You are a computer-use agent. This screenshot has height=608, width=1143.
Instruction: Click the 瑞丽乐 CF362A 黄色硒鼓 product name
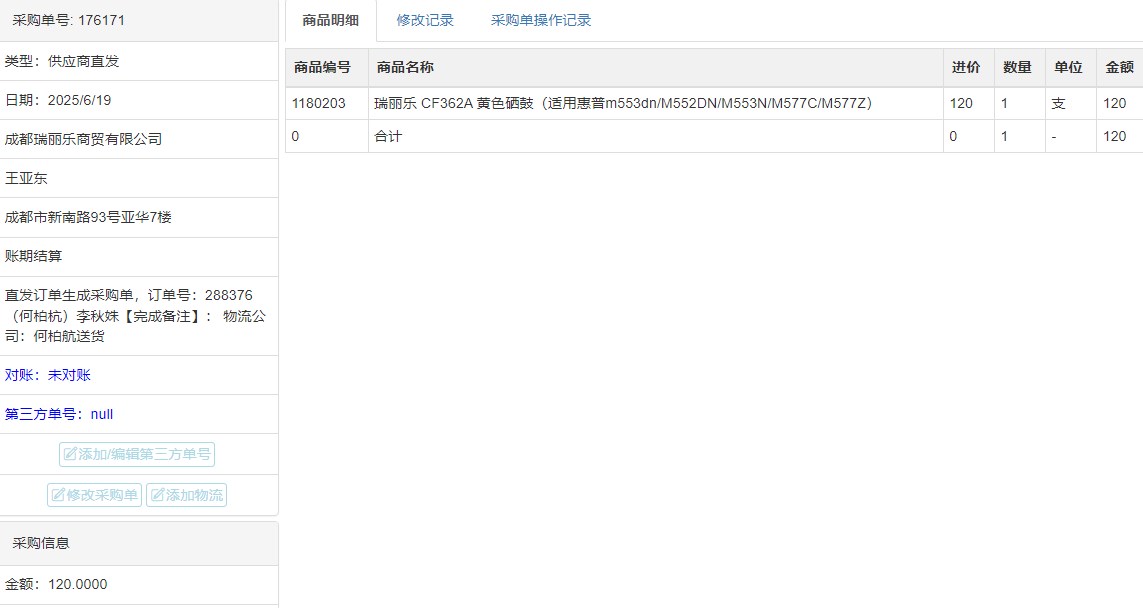click(622, 103)
